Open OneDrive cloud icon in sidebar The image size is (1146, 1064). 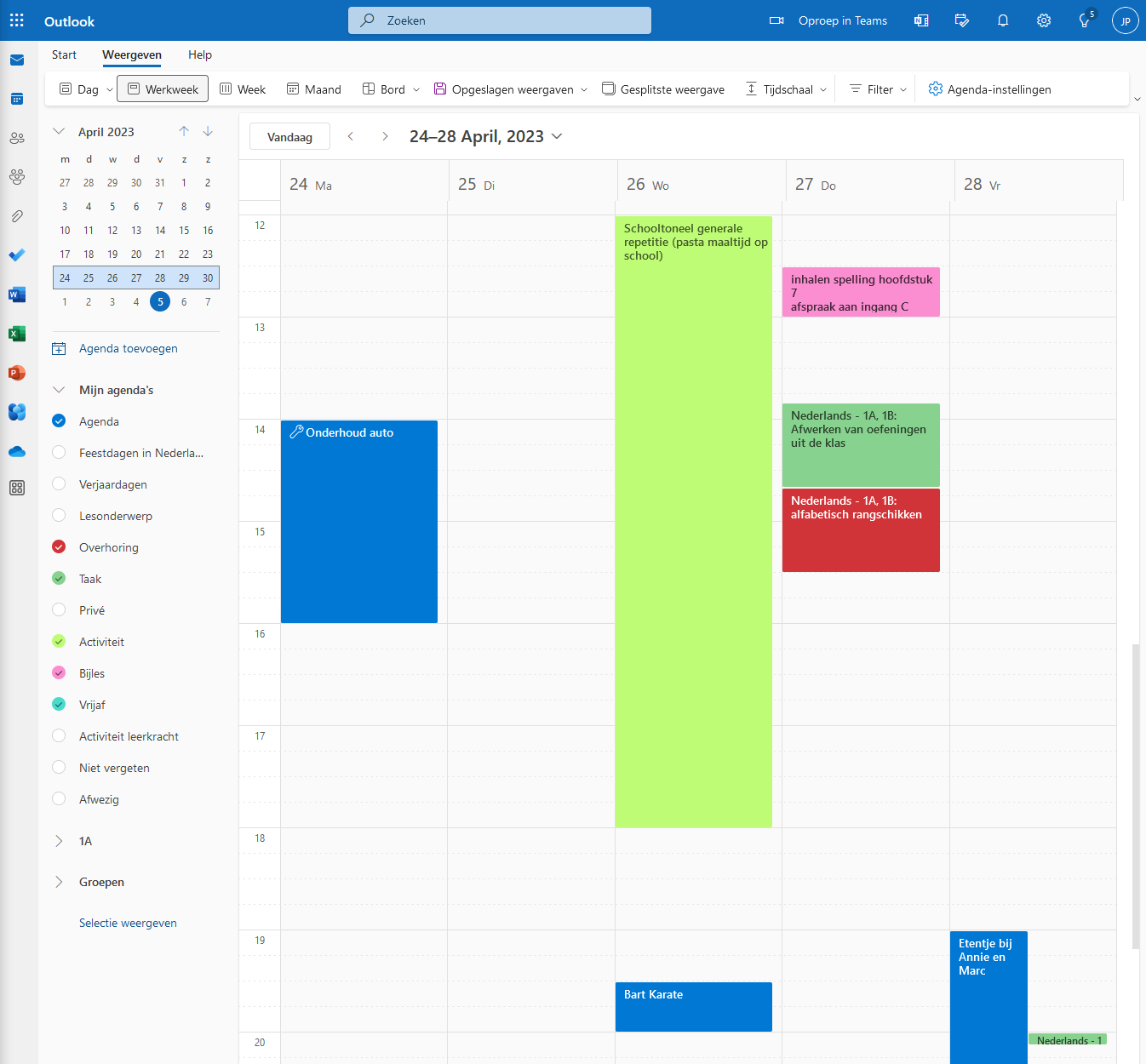coord(17,452)
